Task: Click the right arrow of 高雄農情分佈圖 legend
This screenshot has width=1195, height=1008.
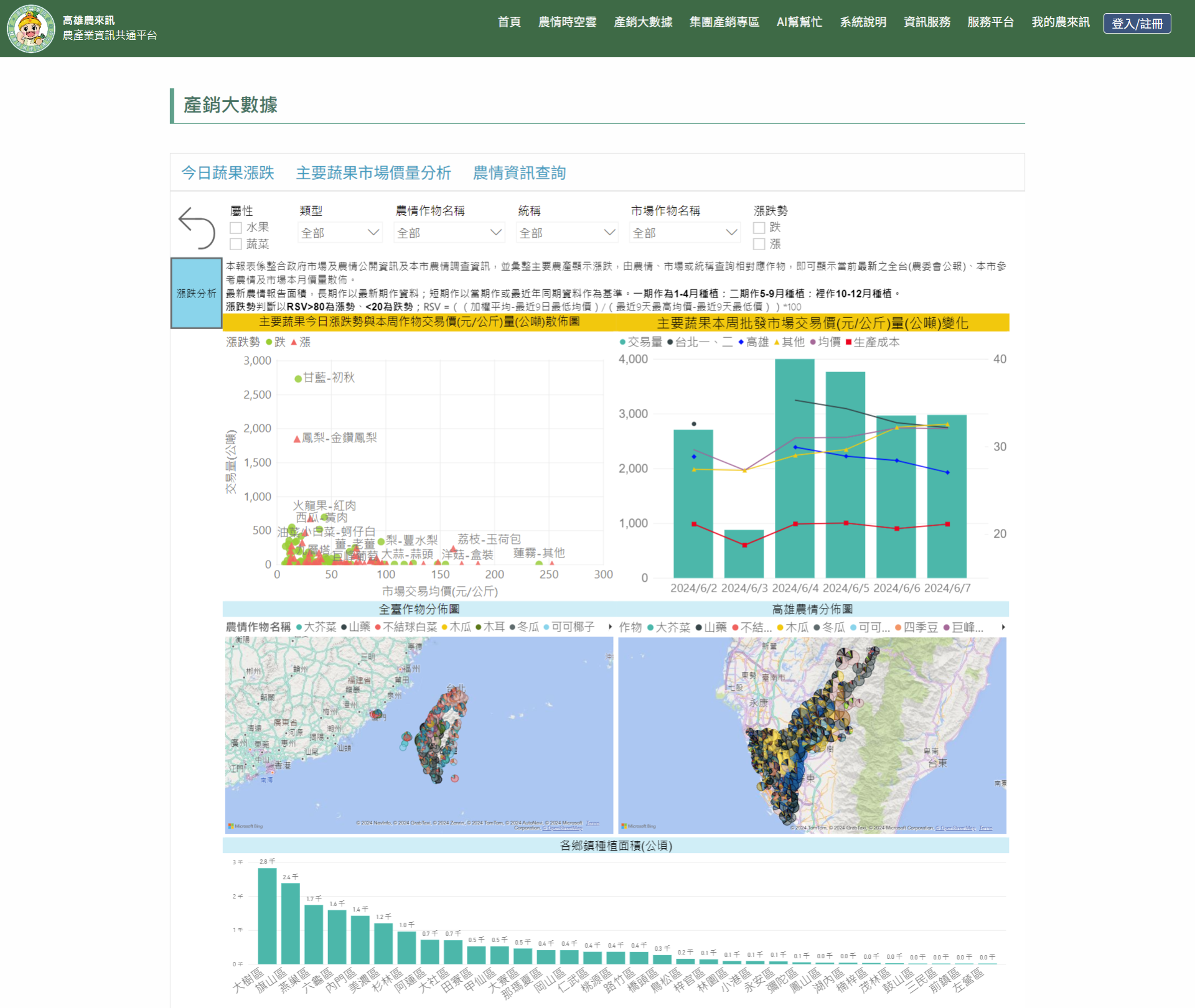Action: (x=1003, y=627)
